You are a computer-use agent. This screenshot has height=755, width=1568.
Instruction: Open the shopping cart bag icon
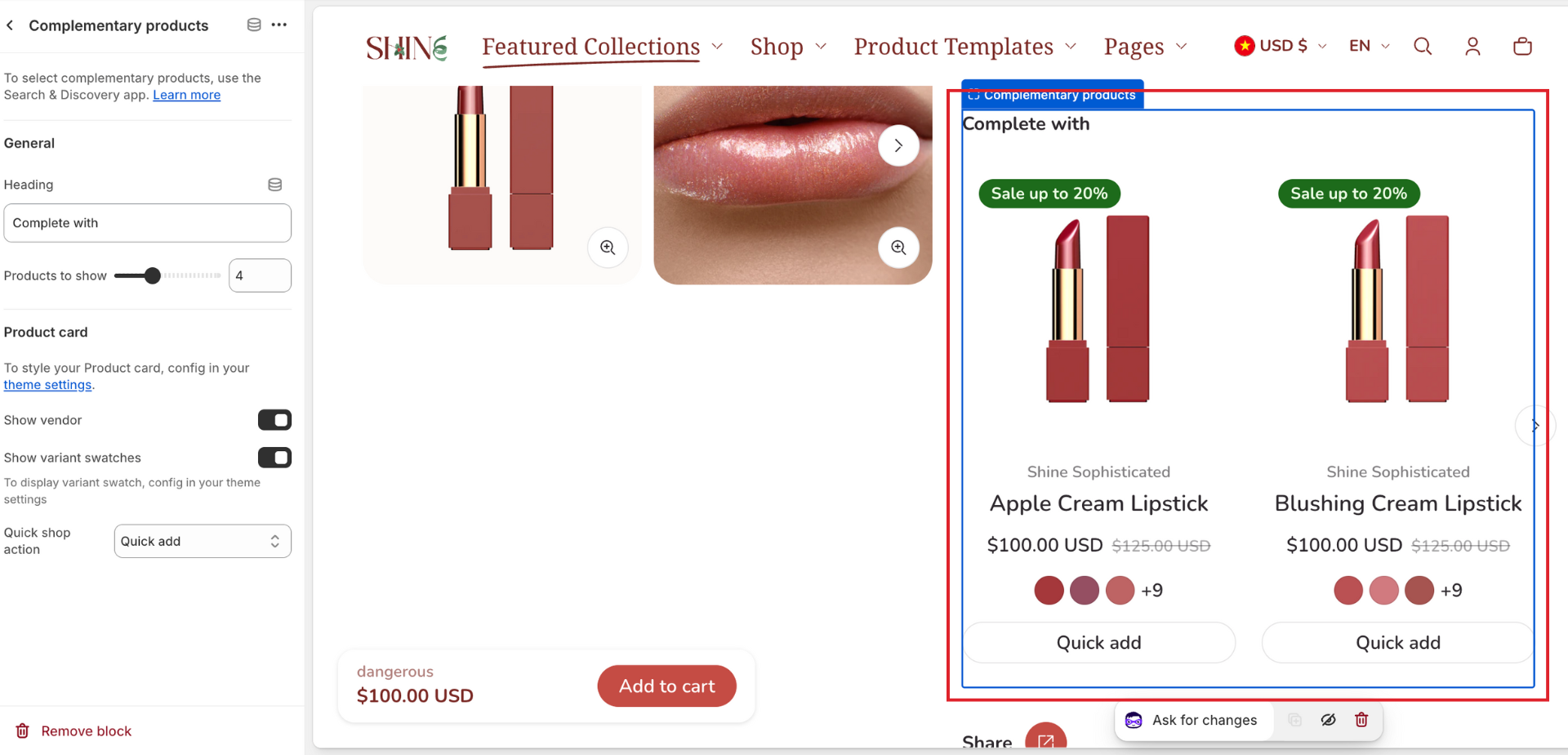tap(1522, 47)
